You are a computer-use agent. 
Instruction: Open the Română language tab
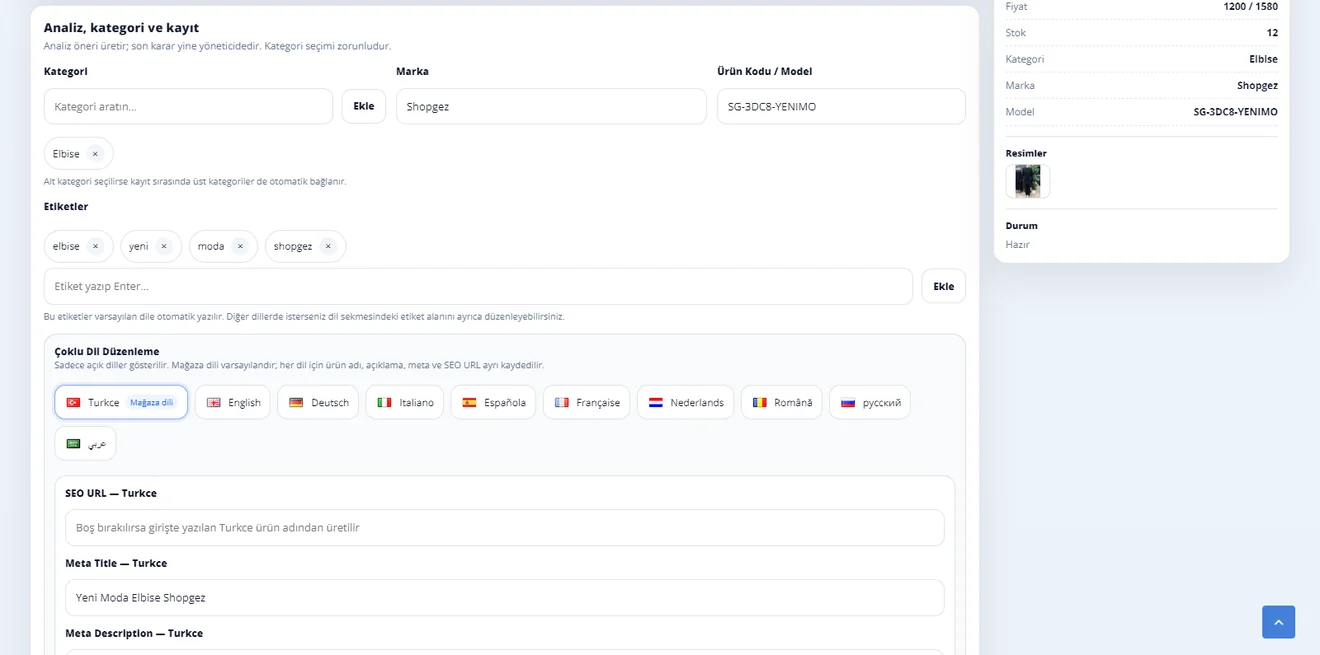(782, 402)
